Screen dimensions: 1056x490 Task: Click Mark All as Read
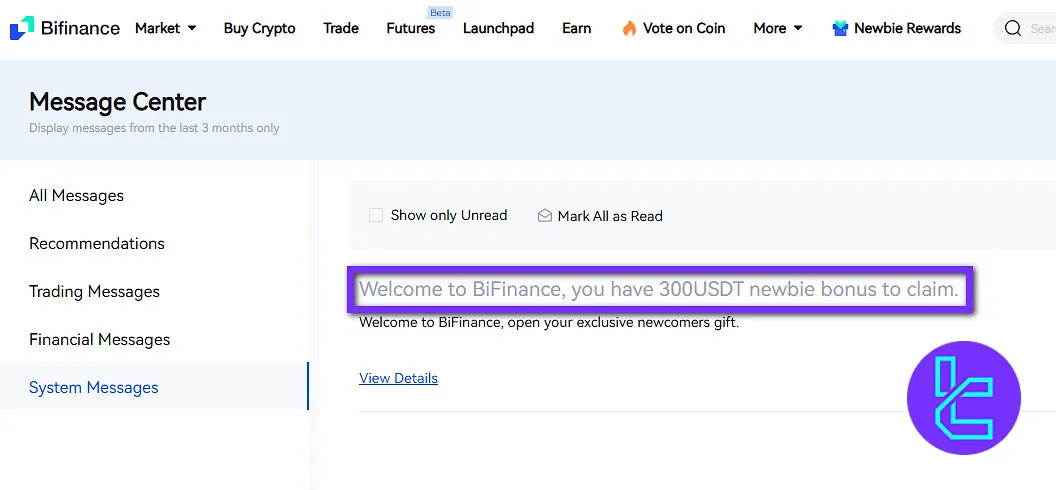click(x=610, y=216)
